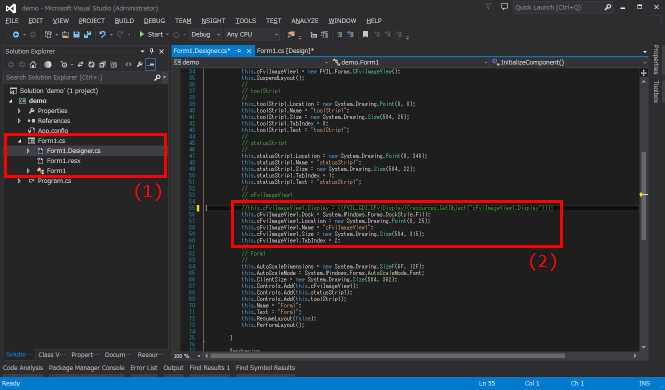Click the Find in Files toolbar icon

point(291,35)
